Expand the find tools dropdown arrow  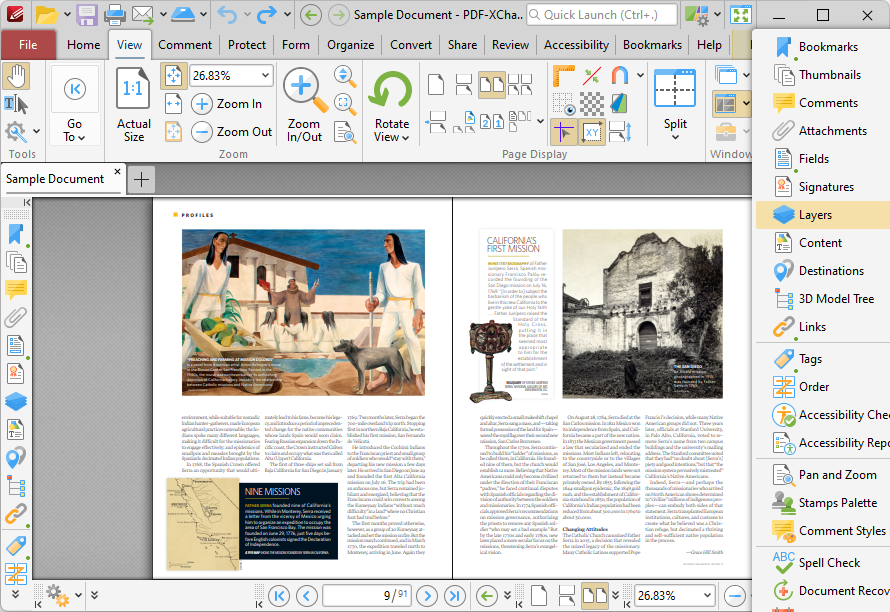[x=37, y=132]
